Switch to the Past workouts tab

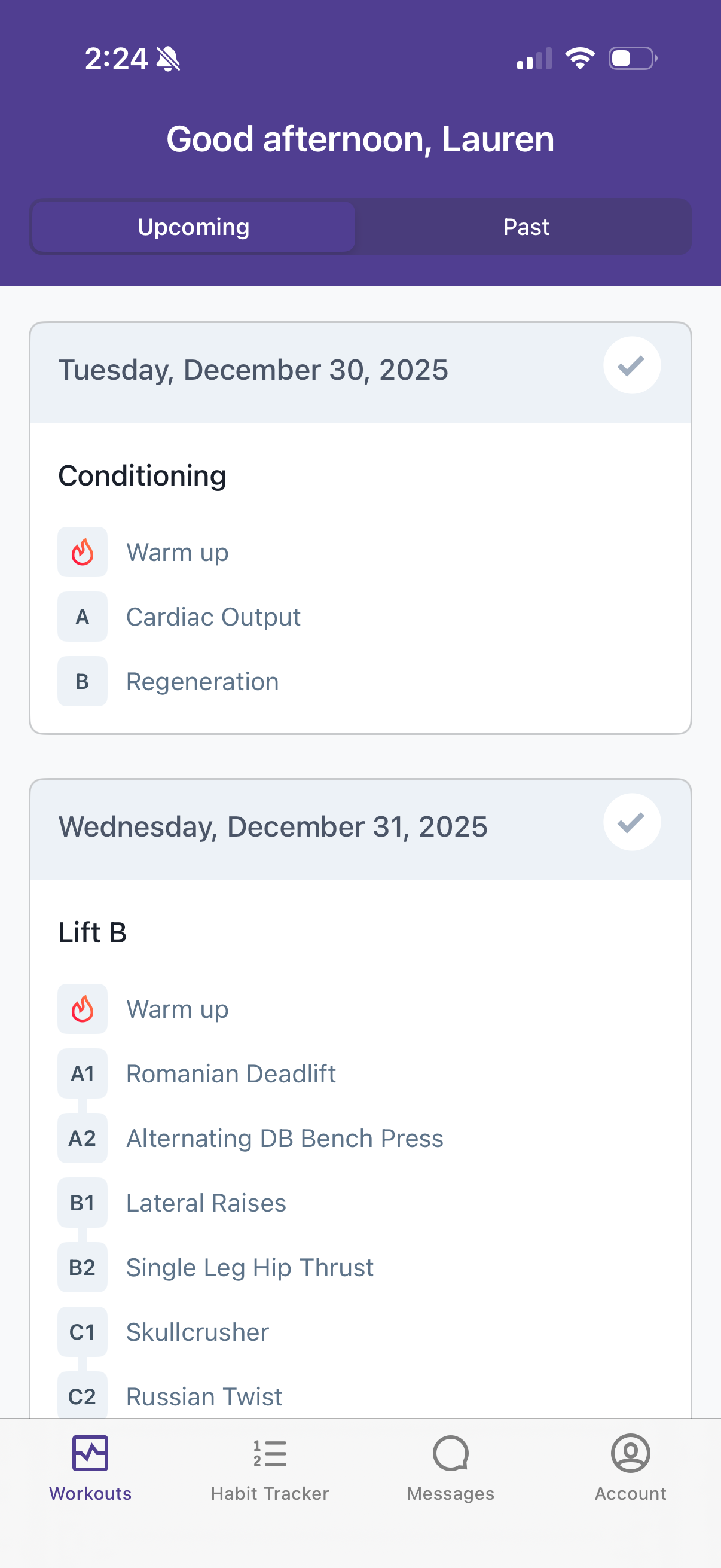pos(526,227)
